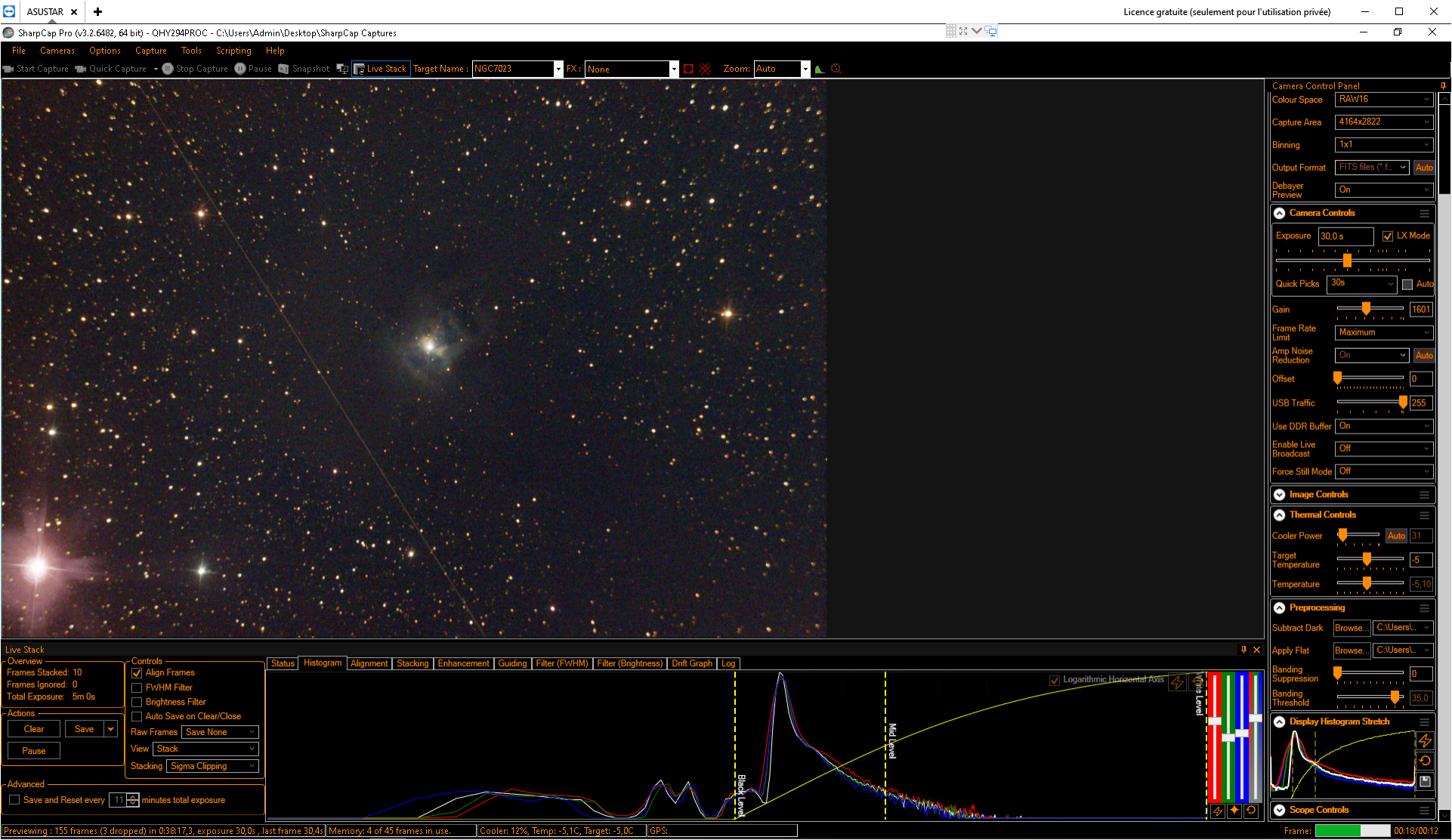Click the auto-stretch lightning icon in Display Histogram Stretch
Image resolution: width=1452 pixels, height=840 pixels.
tap(1425, 740)
